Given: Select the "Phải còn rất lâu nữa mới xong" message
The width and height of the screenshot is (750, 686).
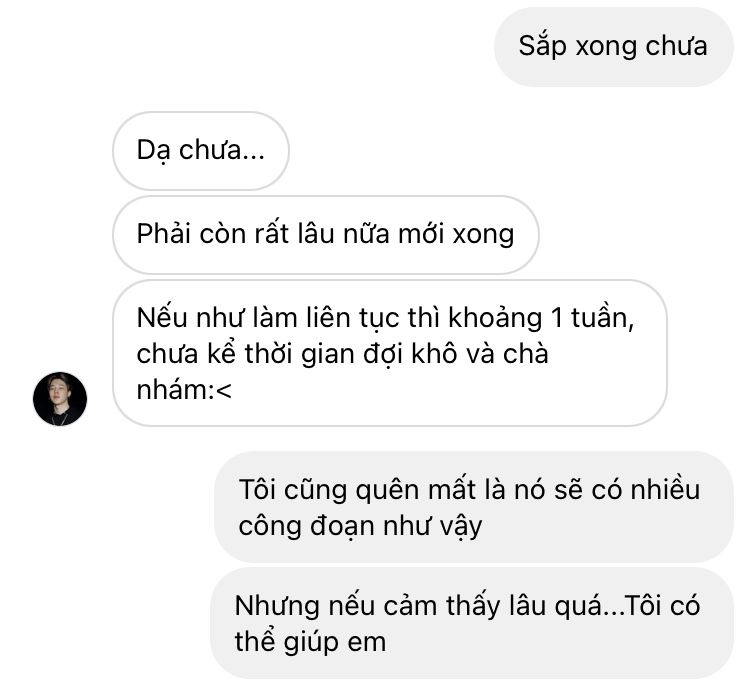Looking at the screenshot, I should tap(326, 234).
